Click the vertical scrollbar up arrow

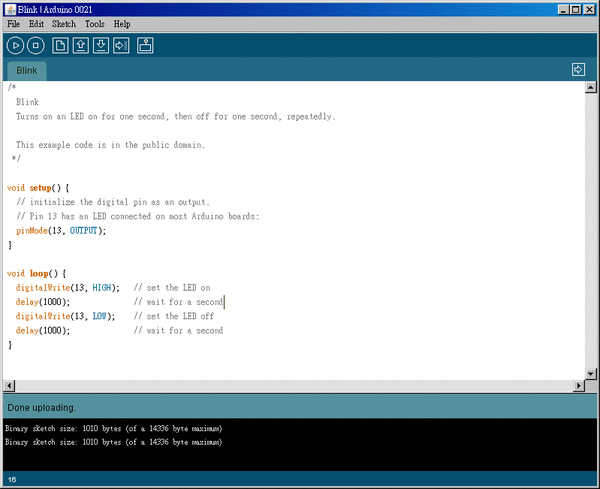coord(590,88)
